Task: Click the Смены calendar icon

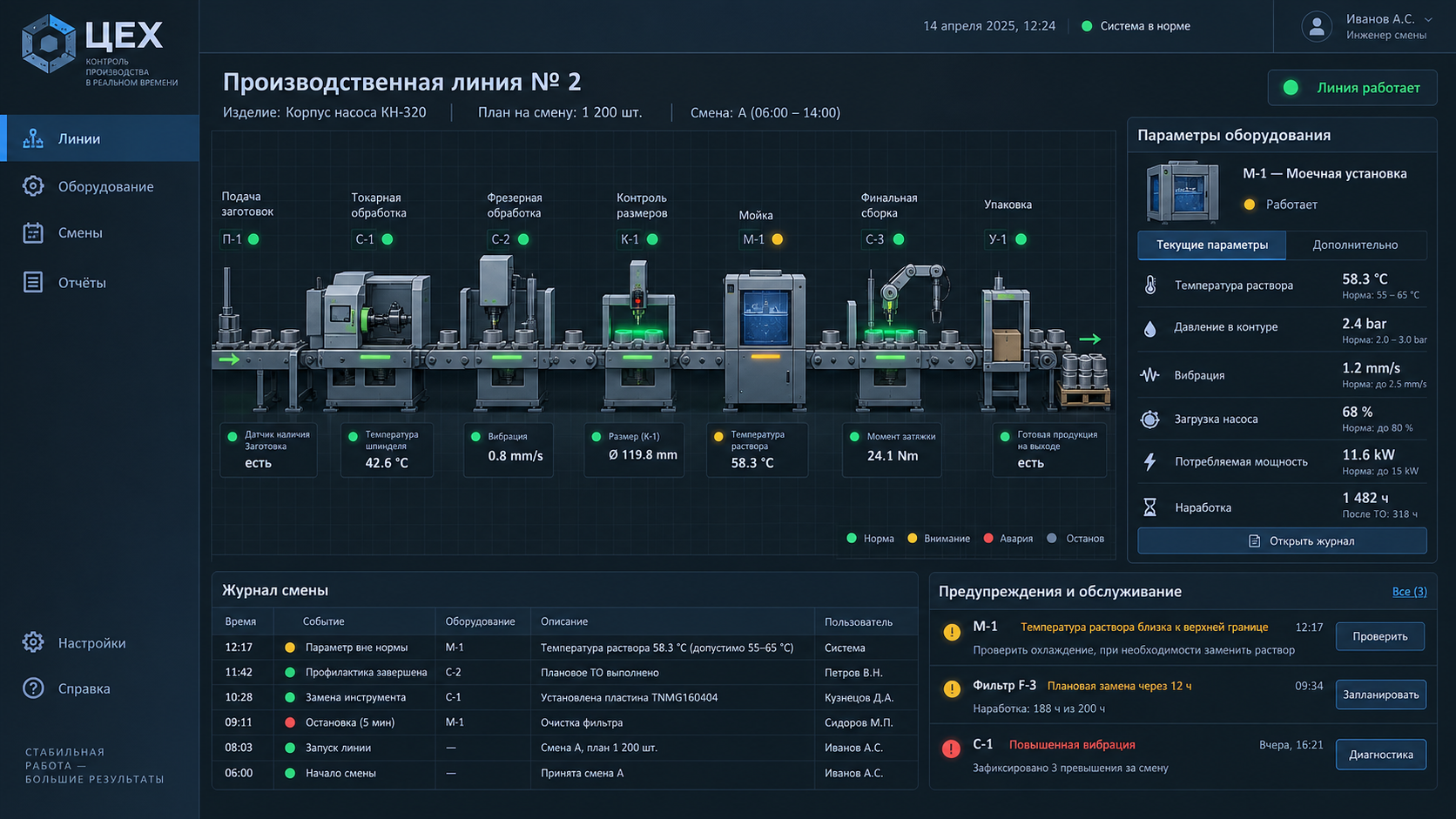Action: pos(33,233)
